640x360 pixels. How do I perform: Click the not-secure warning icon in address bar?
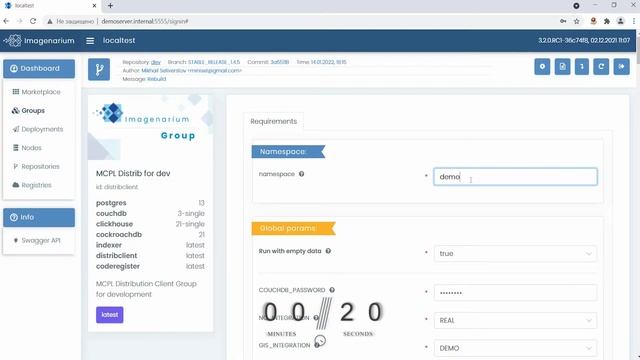tap(50, 21)
